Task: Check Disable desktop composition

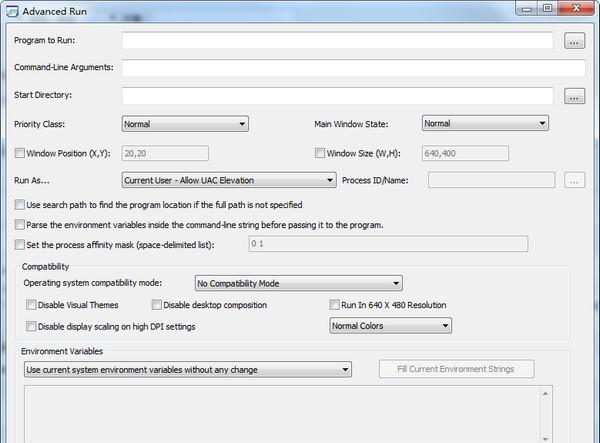Action: (x=157, y=305)
